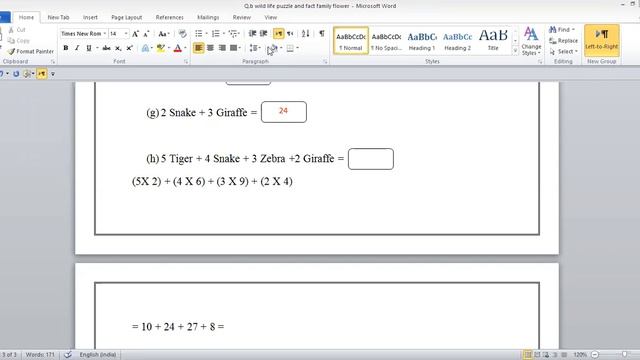Image resolution: width=640 pixels, height=360 pixels.
Task: Apply Align Text Right
Action: pos(222,48)
